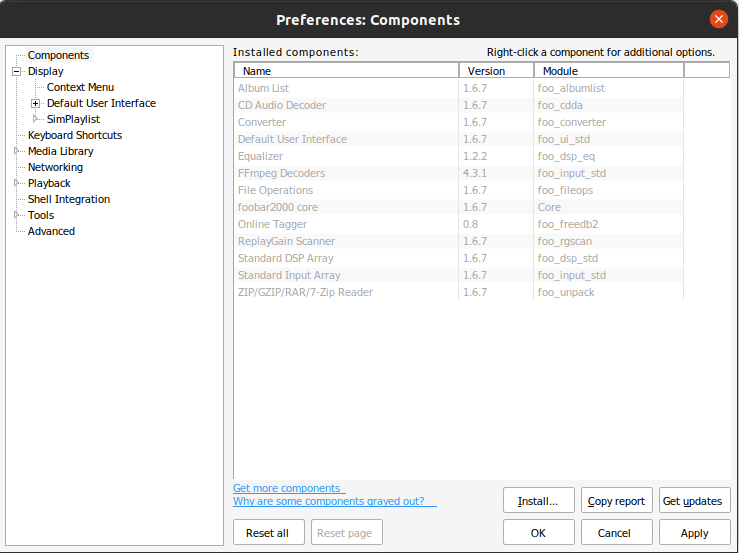This screenshot has height=553, width=739.
Task: Expand the Media Library node
Action: 16,151
